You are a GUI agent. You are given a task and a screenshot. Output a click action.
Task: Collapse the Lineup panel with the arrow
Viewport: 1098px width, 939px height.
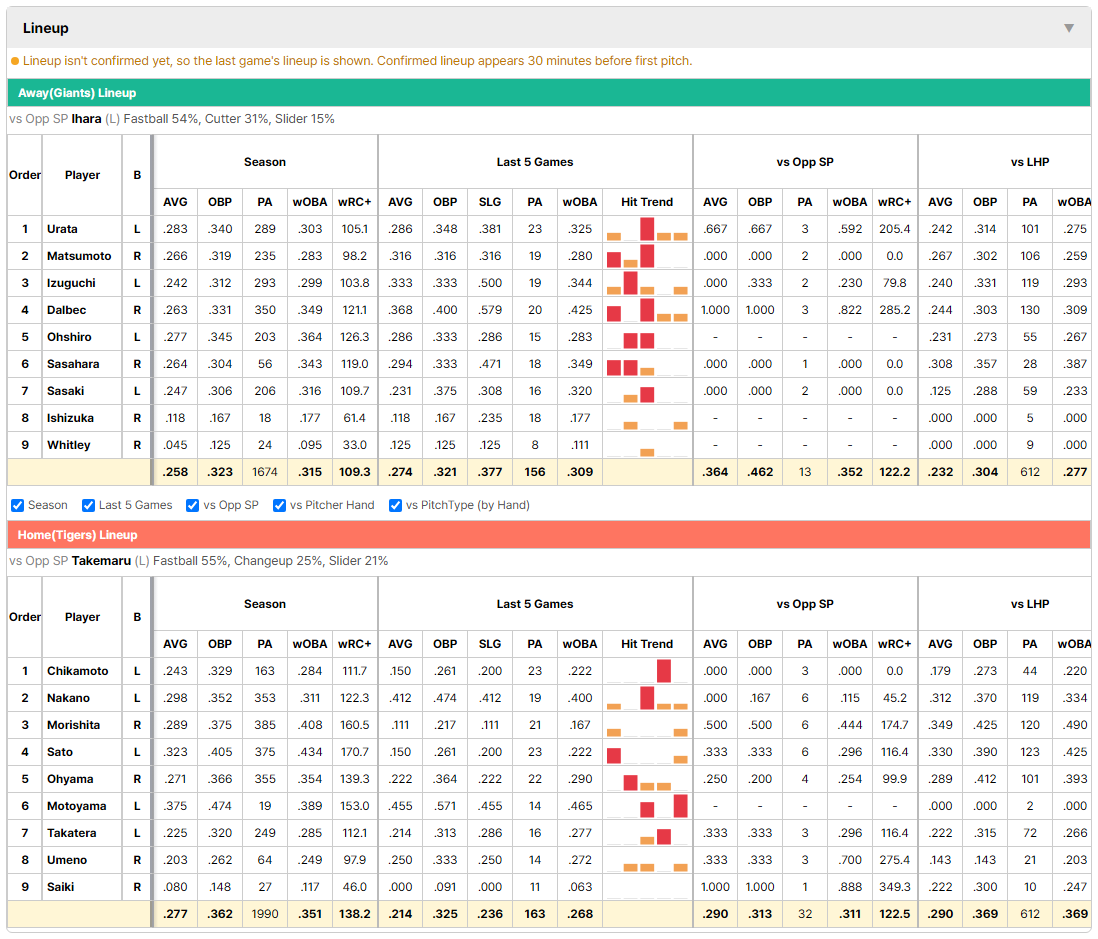pos(1069,29)
